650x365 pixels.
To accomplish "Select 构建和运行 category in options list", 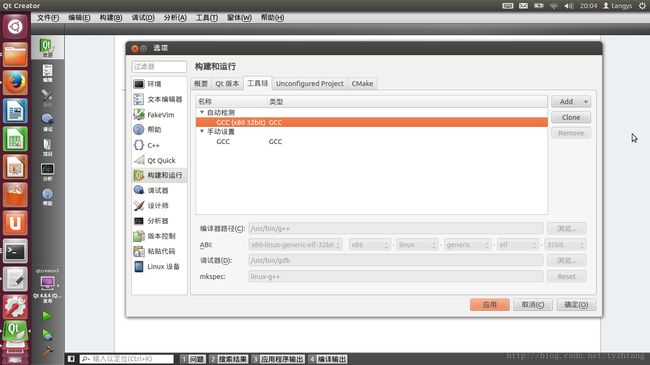I will point(159,175).
